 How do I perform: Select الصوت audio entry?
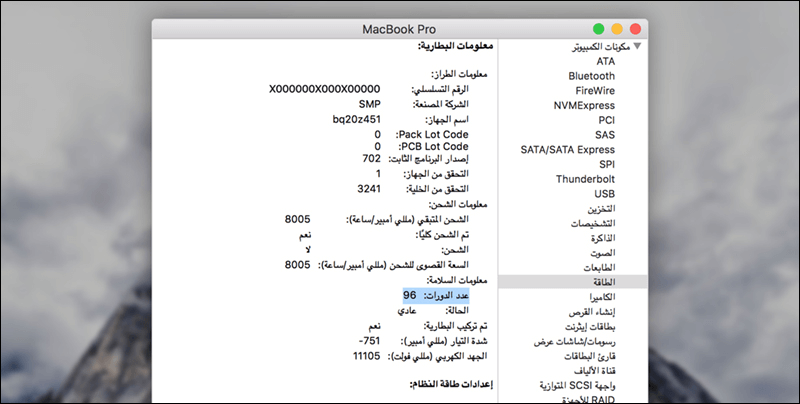[603, 253]
